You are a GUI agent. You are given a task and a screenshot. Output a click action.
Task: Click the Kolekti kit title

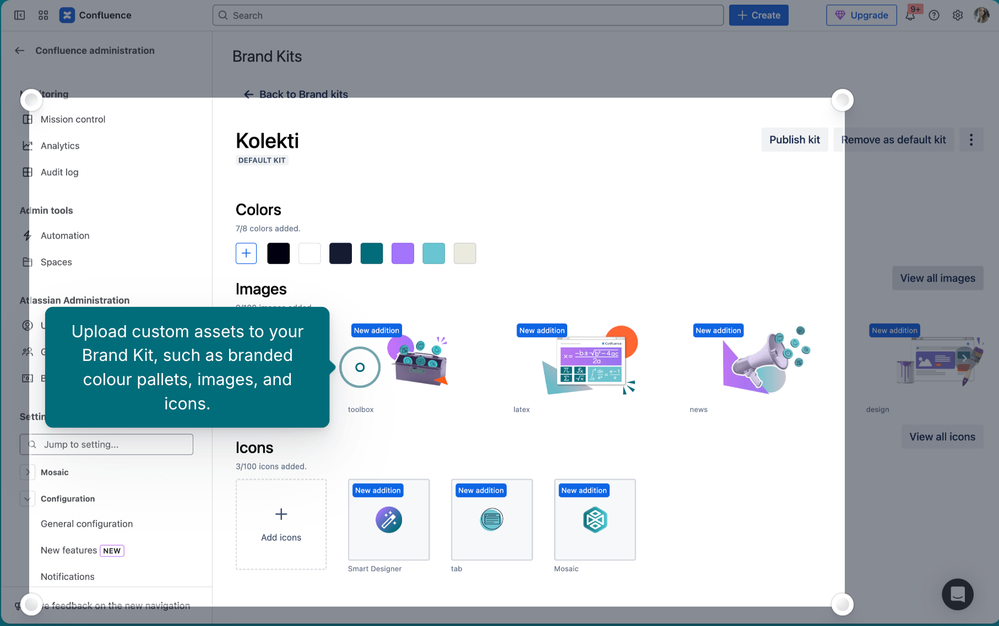tap(267, 141)
